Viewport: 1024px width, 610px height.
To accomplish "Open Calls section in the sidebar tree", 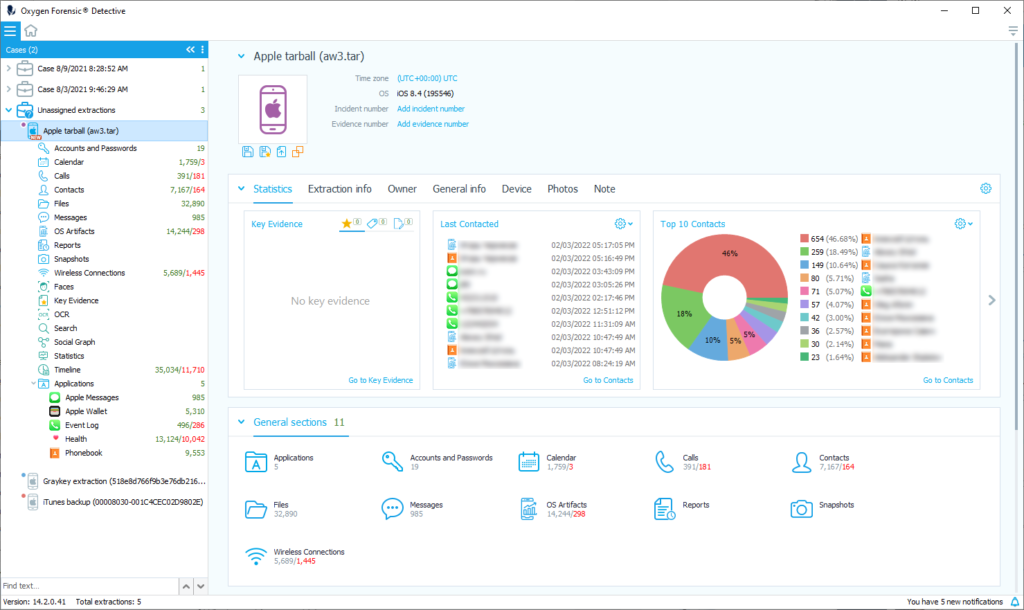I will pos(61,176).
